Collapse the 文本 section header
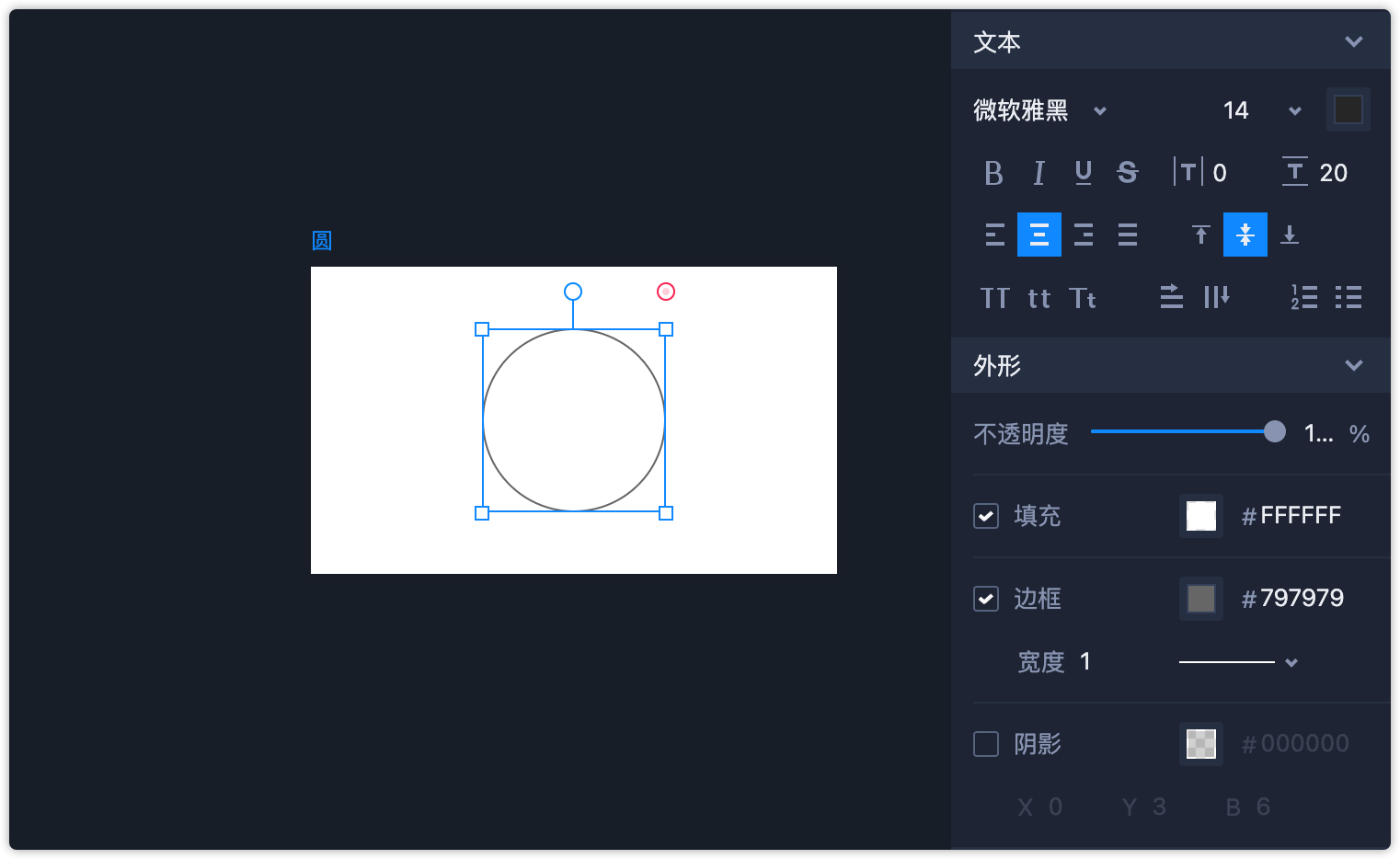 tap(1353, 42)
